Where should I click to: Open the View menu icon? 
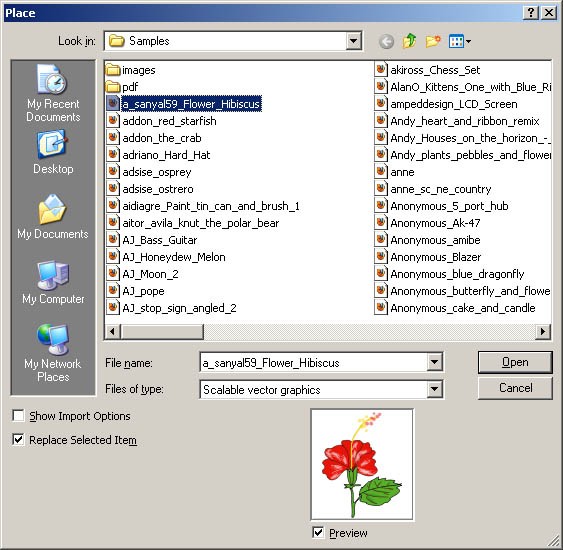point(460,41)
